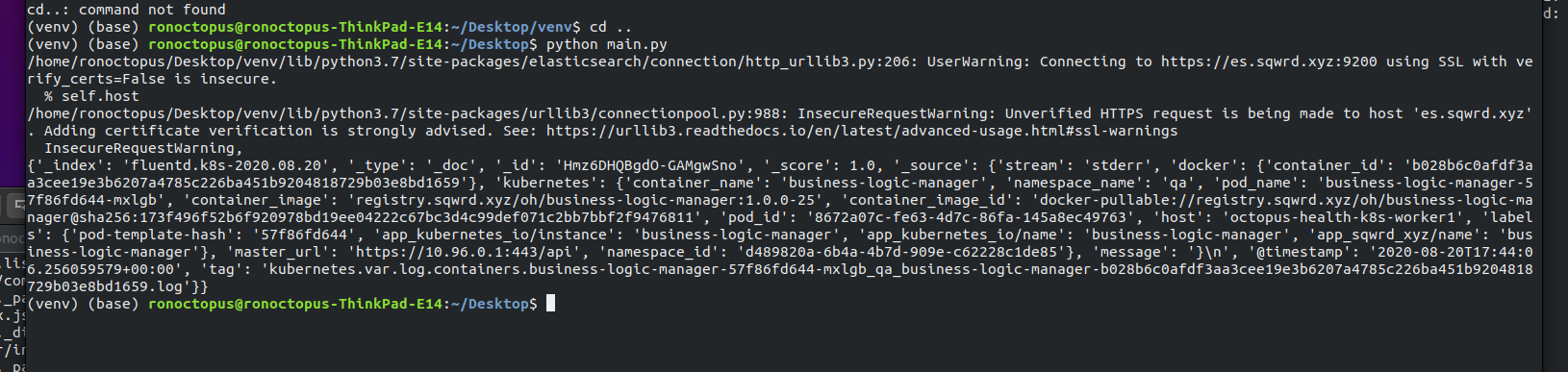Click the 'container_id' key

1325,165
